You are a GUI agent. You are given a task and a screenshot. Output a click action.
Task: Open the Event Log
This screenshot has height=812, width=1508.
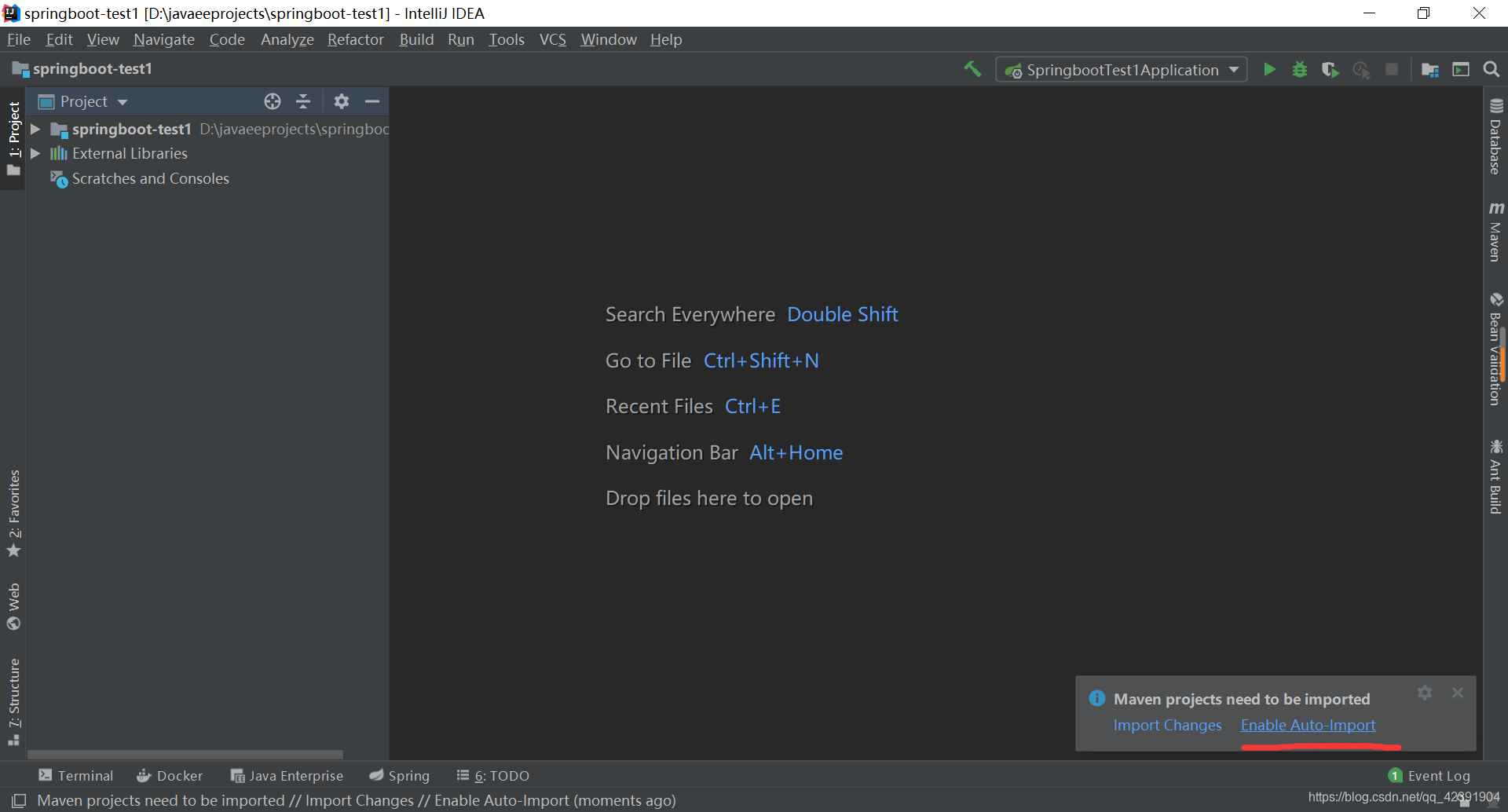(x=1429, y=776)
